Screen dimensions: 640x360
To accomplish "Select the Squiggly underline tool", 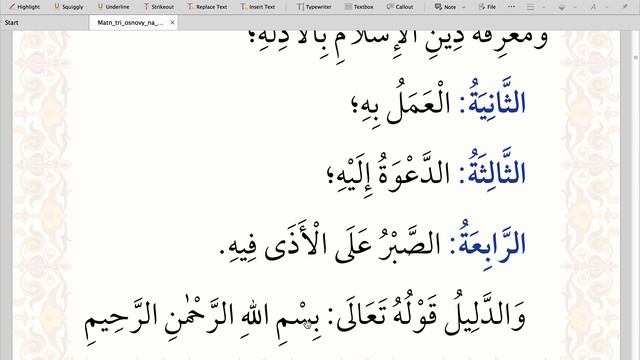I will (69, 7).
